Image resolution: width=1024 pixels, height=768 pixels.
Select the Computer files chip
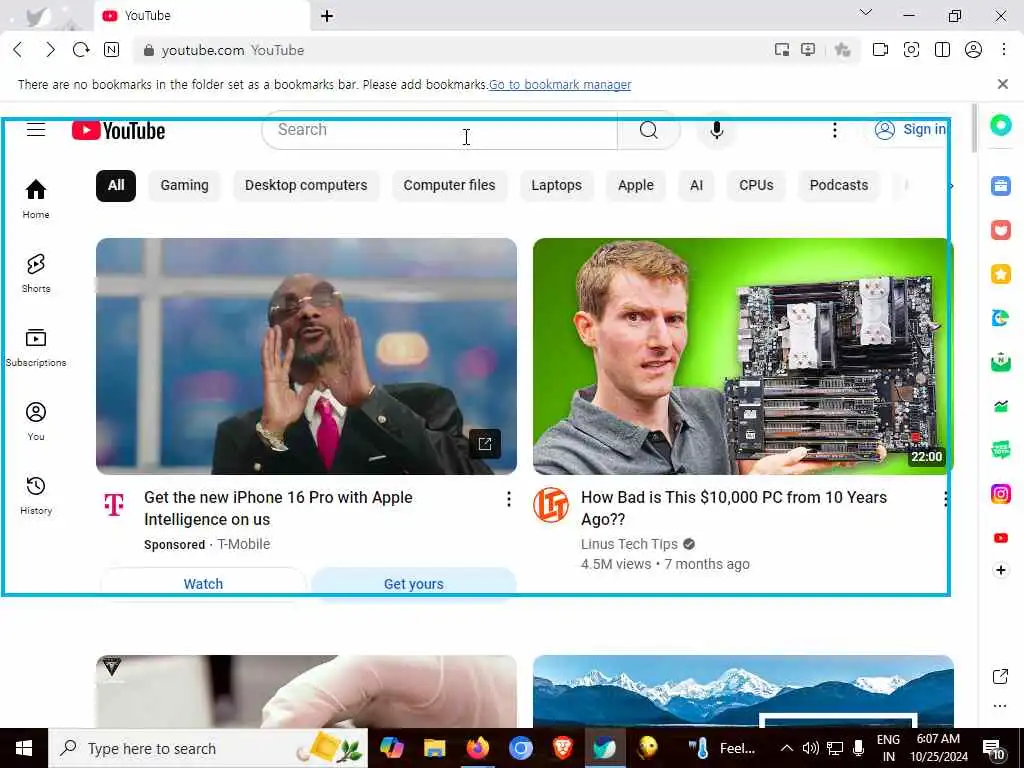(x=449, y=185)
